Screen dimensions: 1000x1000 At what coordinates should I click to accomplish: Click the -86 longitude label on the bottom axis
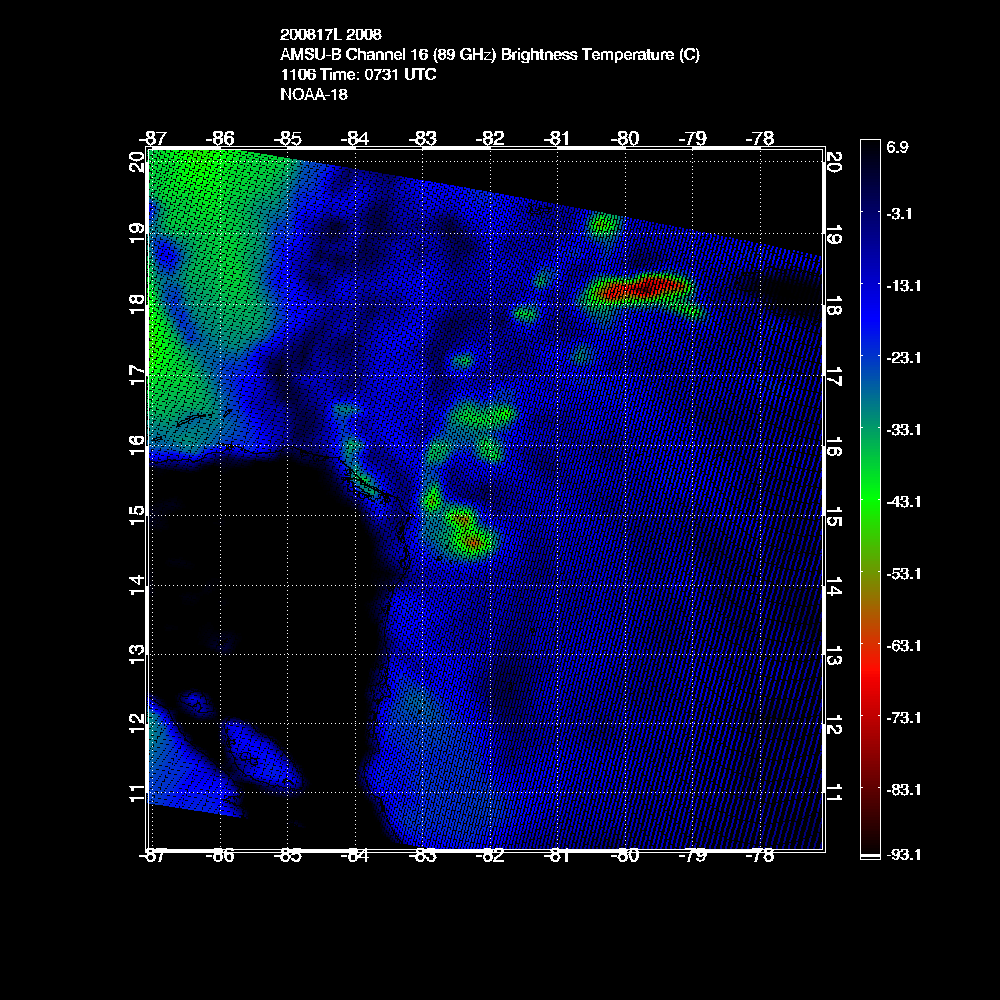(x=220, y=856)
